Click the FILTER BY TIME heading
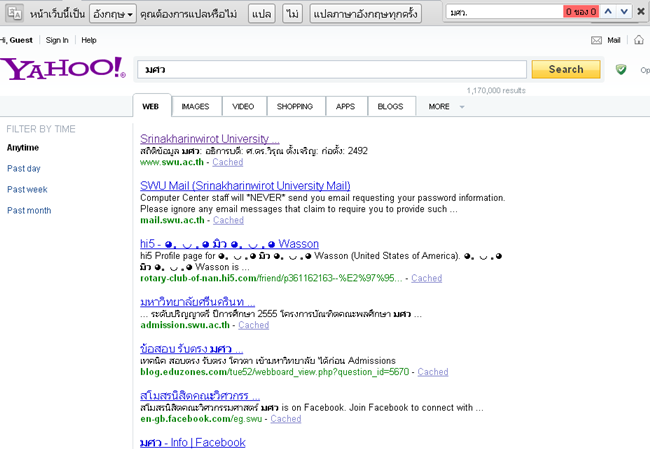This screenshot has height=449, width=650. (x=41, y=129)
